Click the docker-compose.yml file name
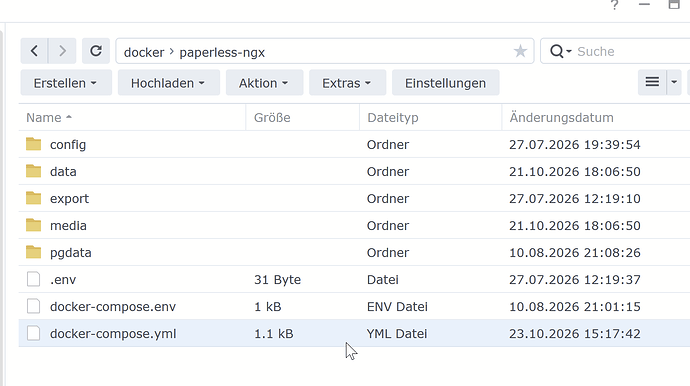 click(113, 334)
